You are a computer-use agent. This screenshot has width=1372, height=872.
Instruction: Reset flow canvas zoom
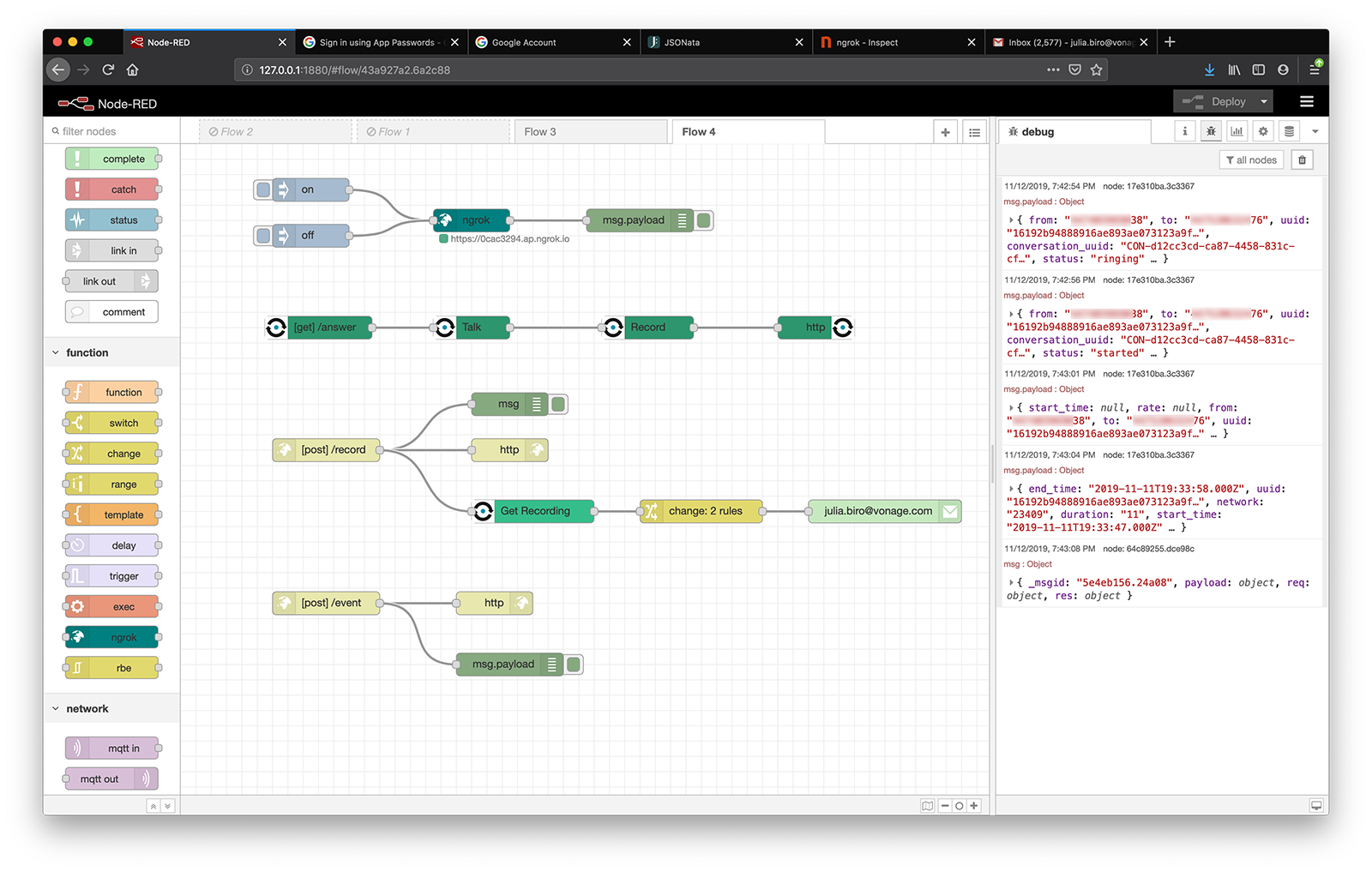tap(960, 806)
